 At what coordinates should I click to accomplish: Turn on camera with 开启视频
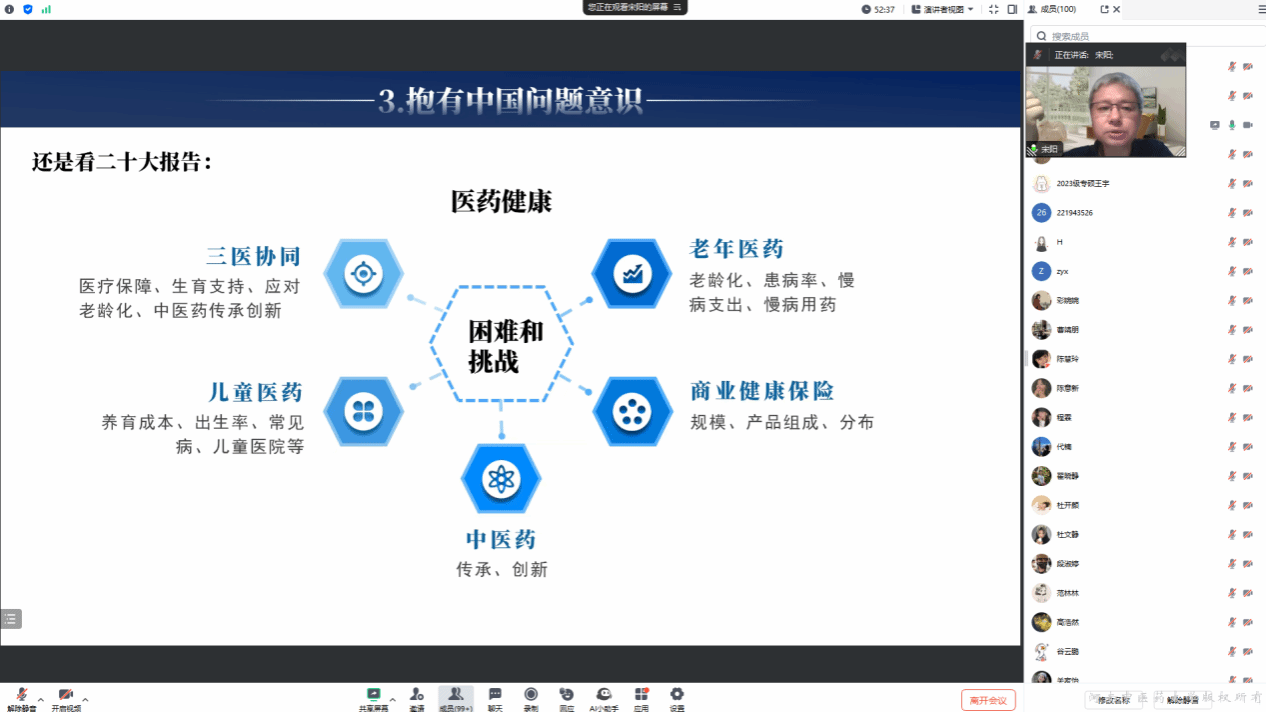[x=66, y=699]
